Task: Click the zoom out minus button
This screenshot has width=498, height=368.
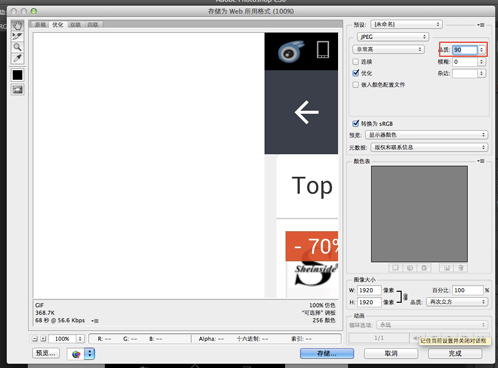Action: (x=35, y=339)
